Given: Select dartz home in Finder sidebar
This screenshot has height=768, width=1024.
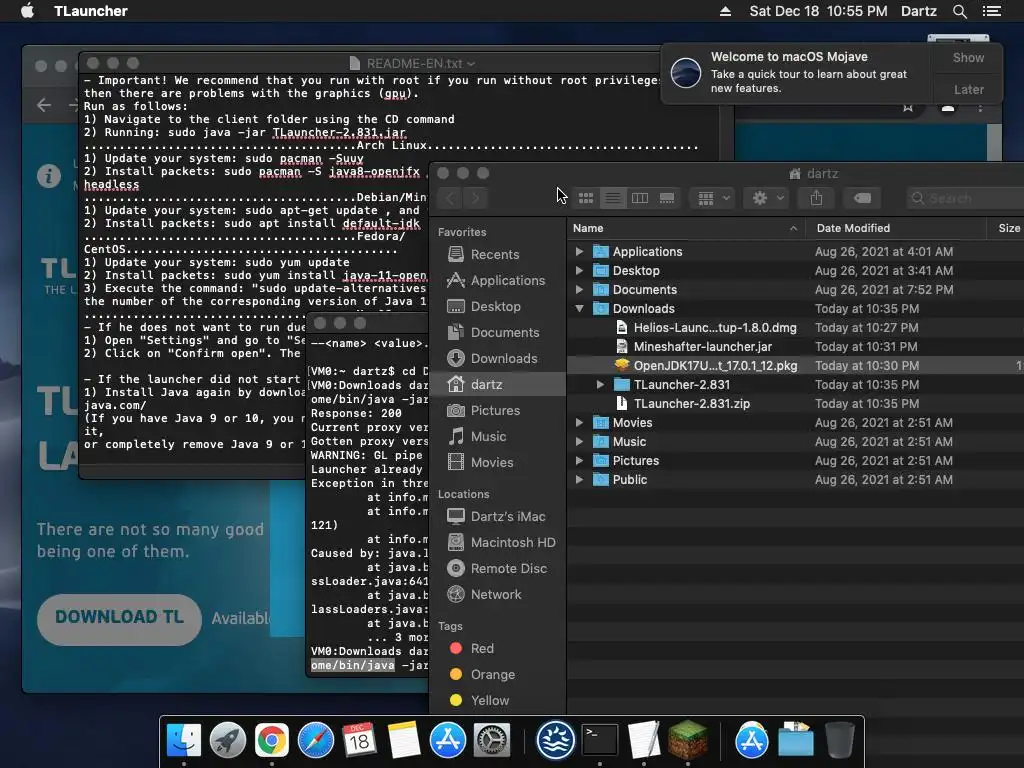Looking at the screenshot, I should 498,384.
